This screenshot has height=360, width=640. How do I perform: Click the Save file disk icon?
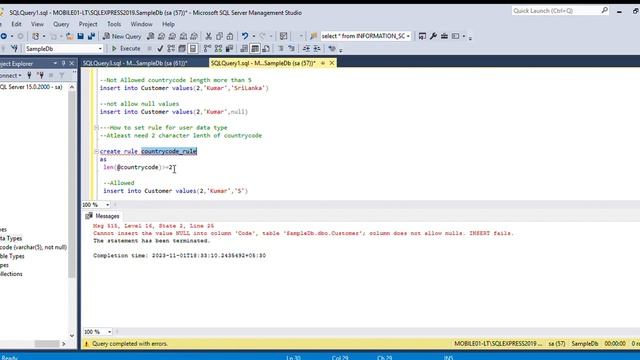coord(80,36)
